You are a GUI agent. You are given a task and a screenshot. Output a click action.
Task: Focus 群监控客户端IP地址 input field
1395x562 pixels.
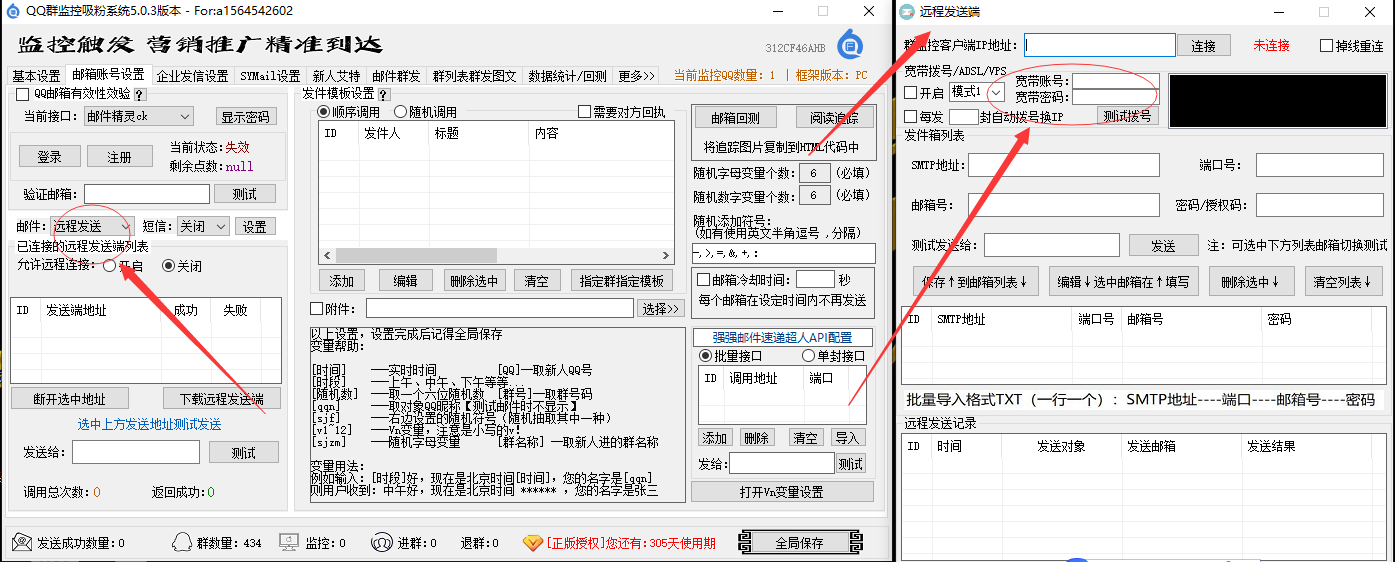[x=1099, y=45]
